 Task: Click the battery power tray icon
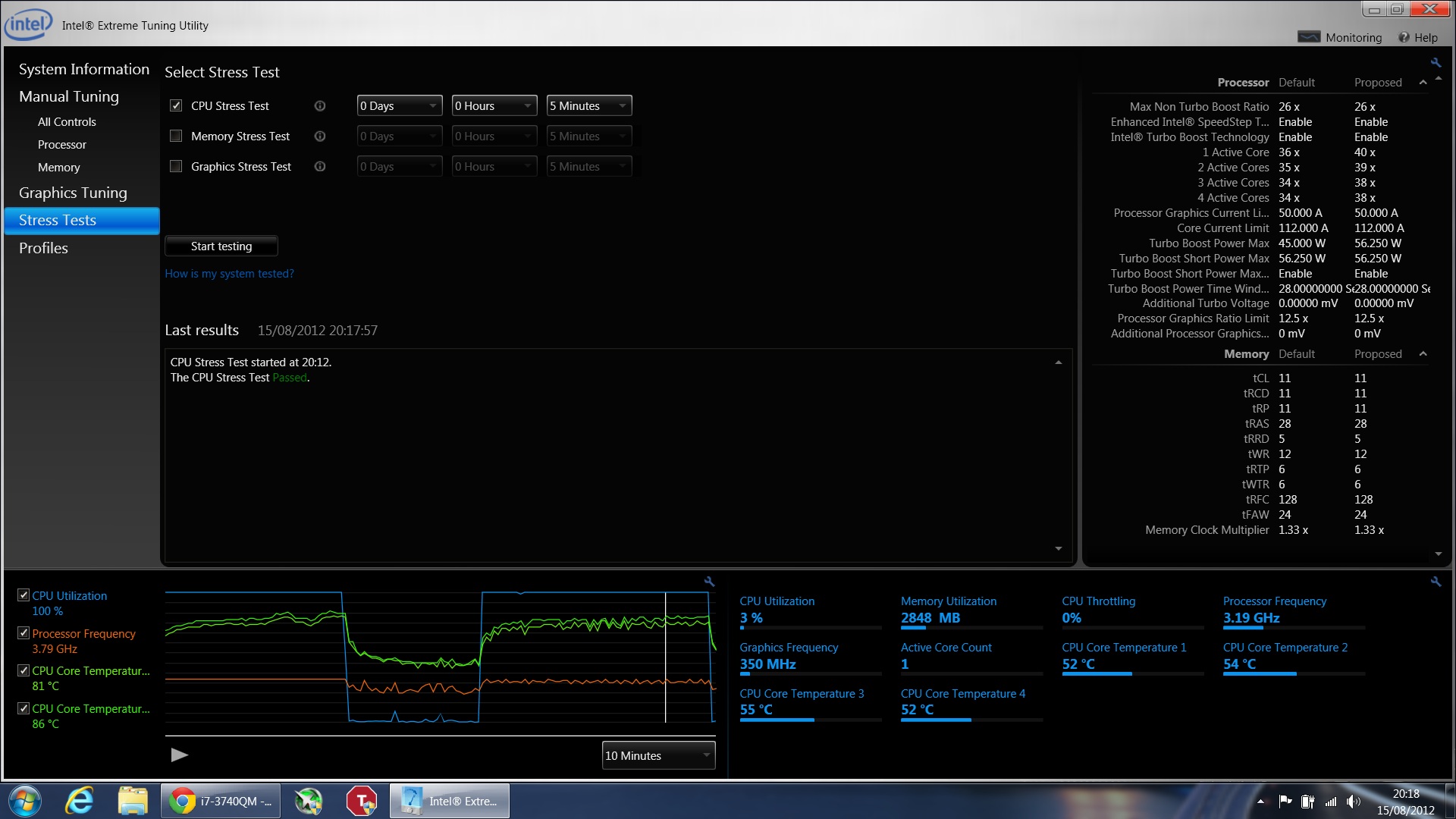[x=1307, y=801]
